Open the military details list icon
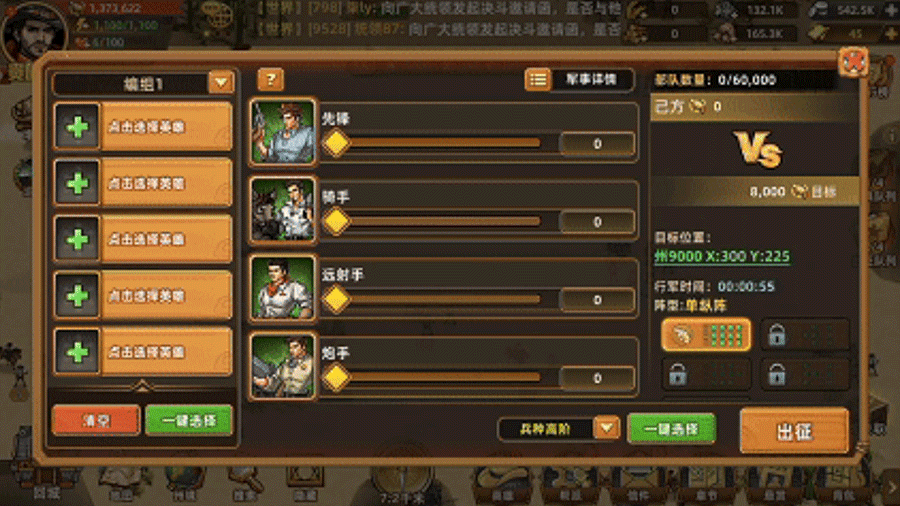 538,80
